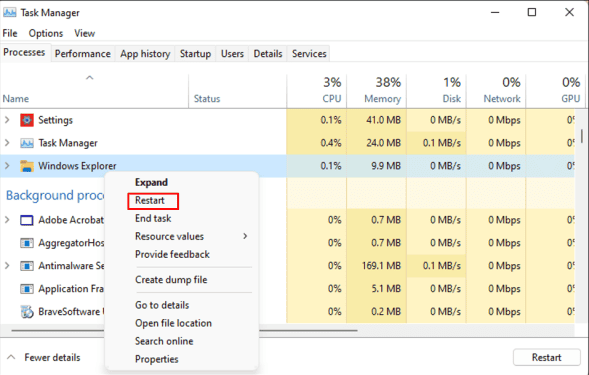
Task: Click the Windows Explorer folder icon
Action: pos(27,166)
